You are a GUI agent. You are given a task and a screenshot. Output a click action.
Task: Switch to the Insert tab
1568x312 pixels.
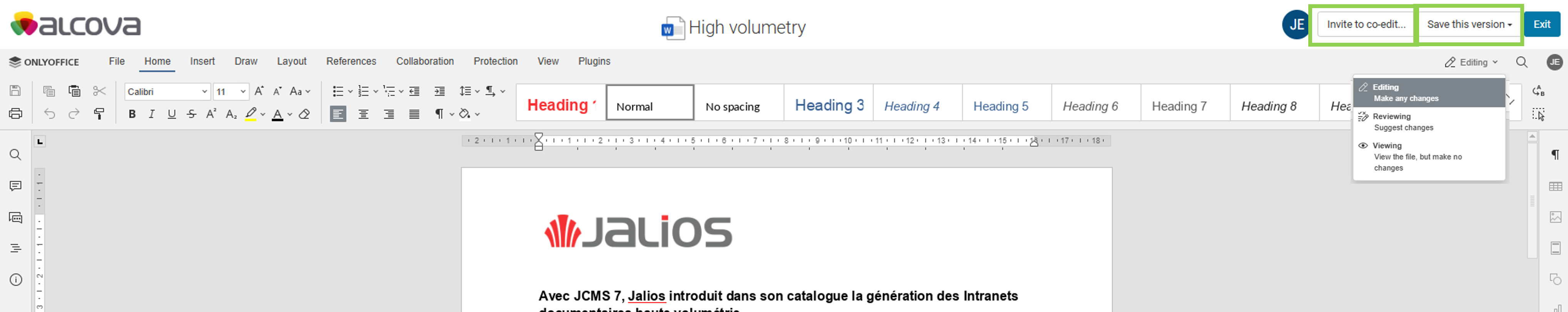pyautogui.click(x=202, y=62)
